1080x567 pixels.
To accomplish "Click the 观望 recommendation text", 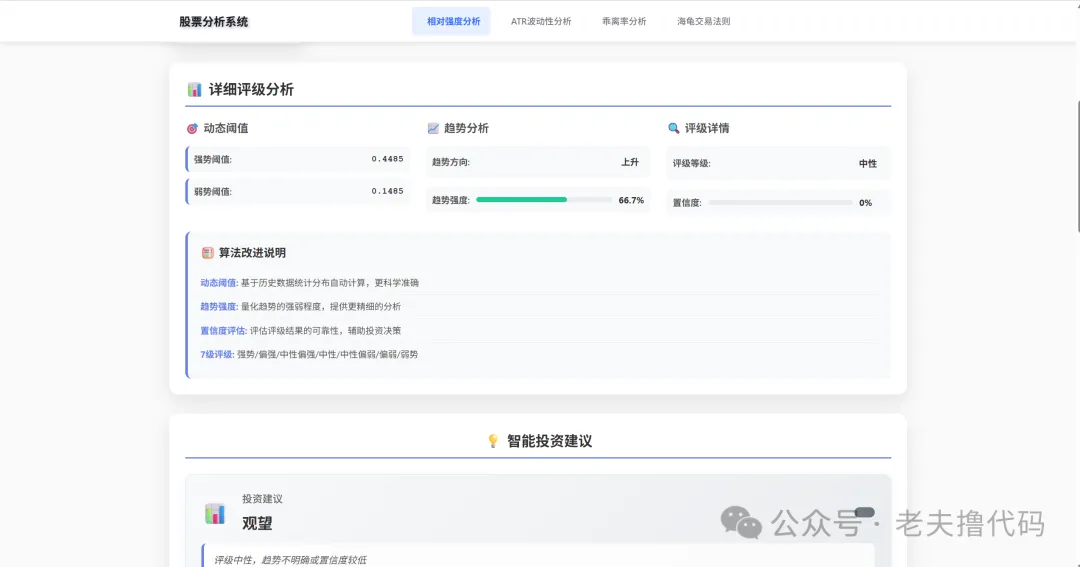I will click(x=257, y=524).
